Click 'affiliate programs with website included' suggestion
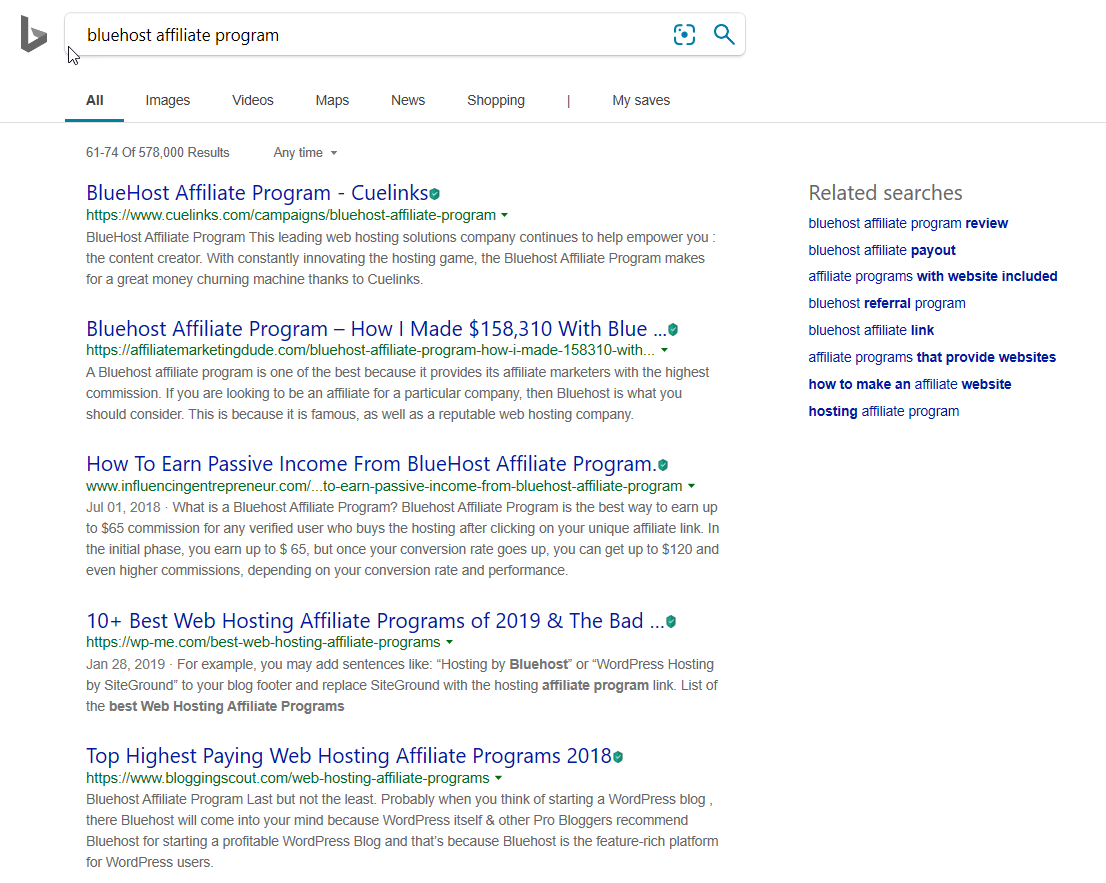This screenshot has width=1106, height=883. pyautogui.click(x=932, y=276)
